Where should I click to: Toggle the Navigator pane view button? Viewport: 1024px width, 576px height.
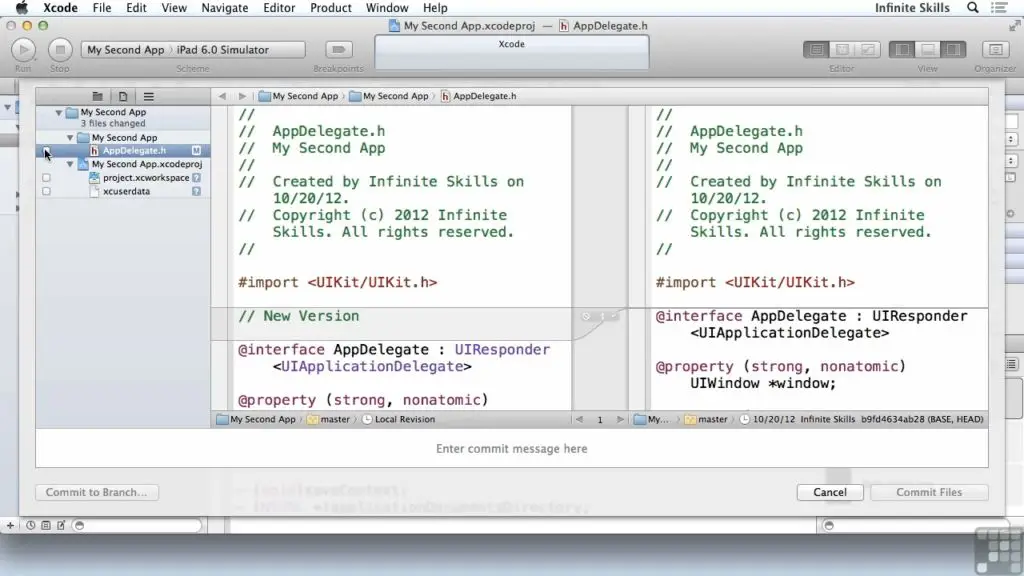902,50
